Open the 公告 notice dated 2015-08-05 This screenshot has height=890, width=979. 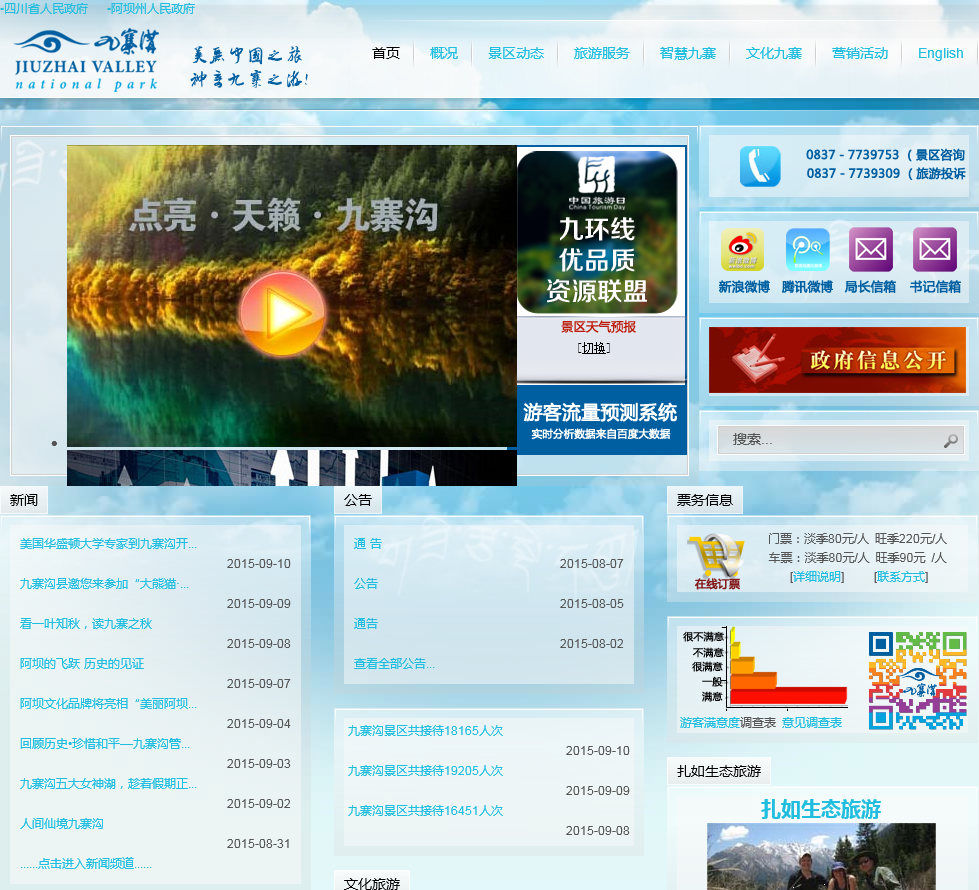click(366, 584)
